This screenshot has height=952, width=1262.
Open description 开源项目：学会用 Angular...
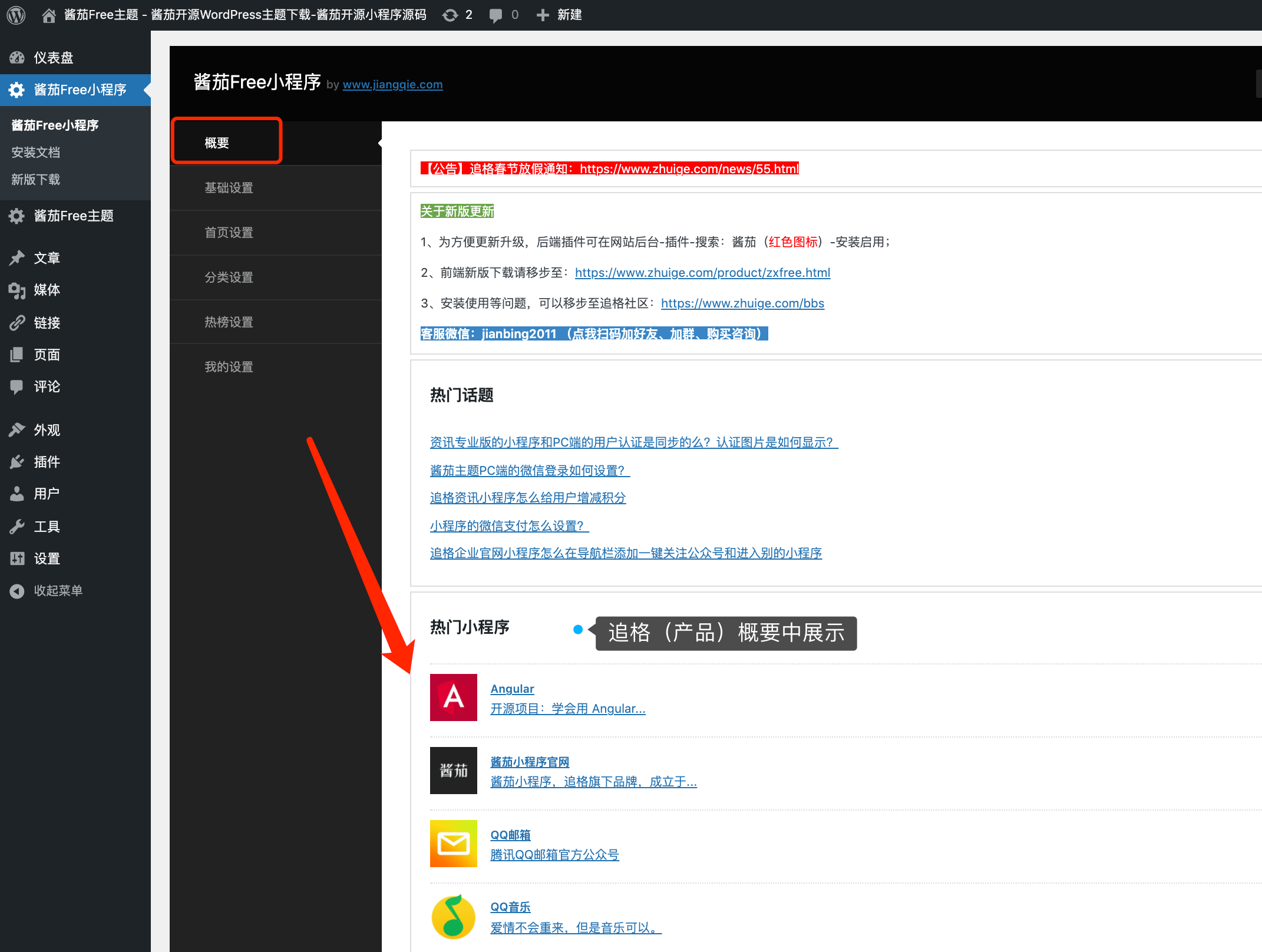coord(568,709)
